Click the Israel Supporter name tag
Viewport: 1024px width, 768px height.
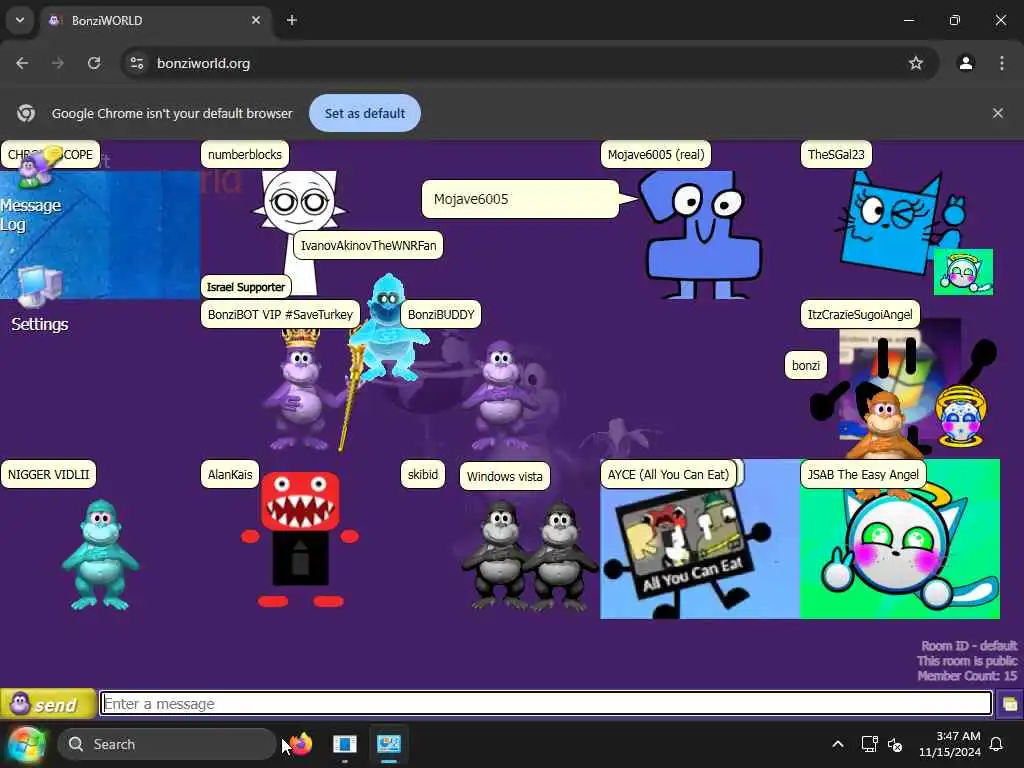pos(246,287)
